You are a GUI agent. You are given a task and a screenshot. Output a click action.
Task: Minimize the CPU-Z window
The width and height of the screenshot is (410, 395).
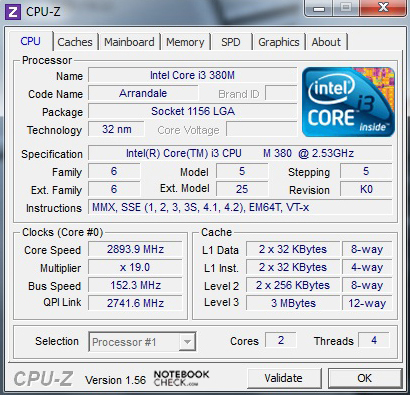tap(319, 7)
